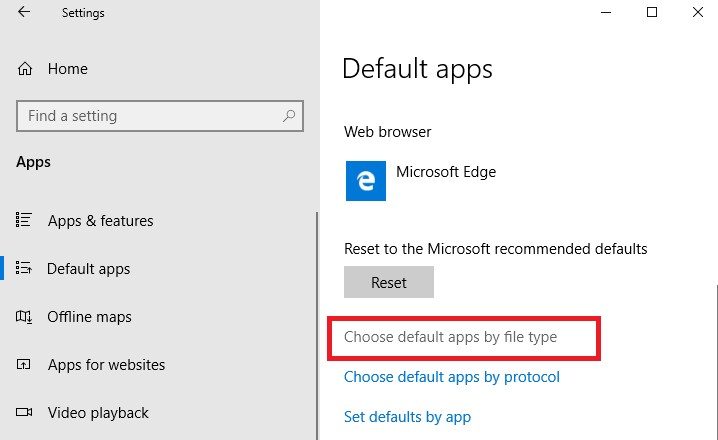Open the Video playback camera icon

(x=24, y=412)
